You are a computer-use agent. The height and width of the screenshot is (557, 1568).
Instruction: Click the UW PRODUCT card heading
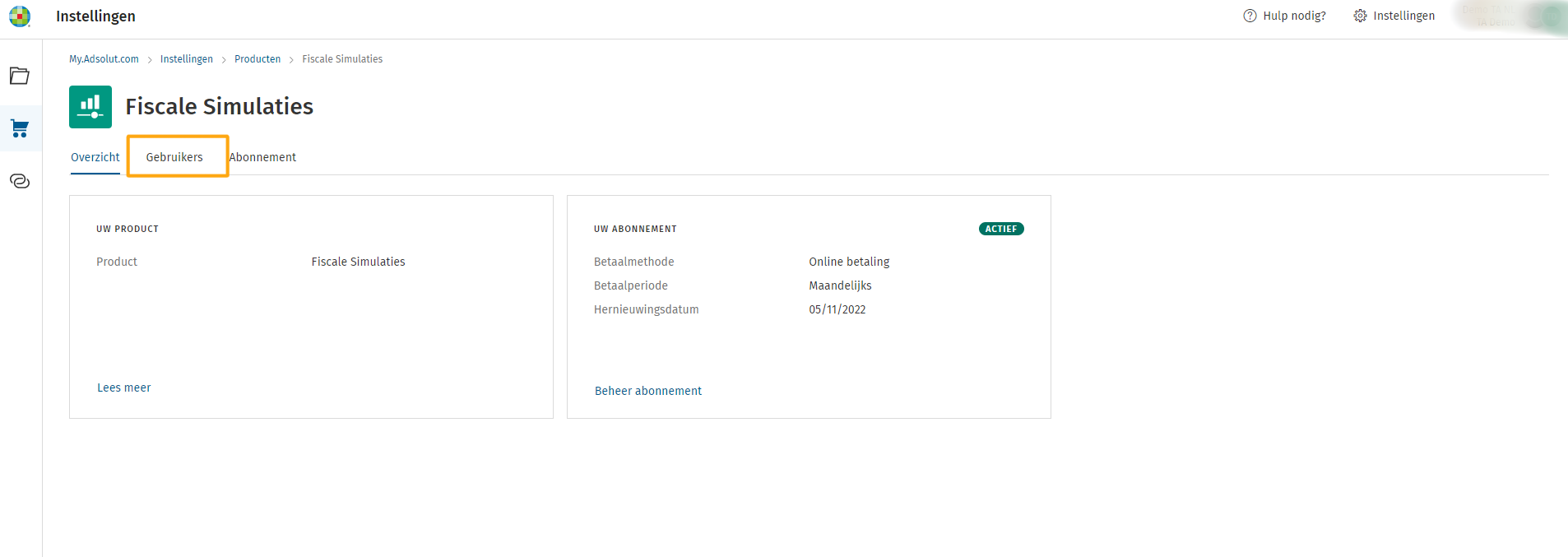click(128, 229)
